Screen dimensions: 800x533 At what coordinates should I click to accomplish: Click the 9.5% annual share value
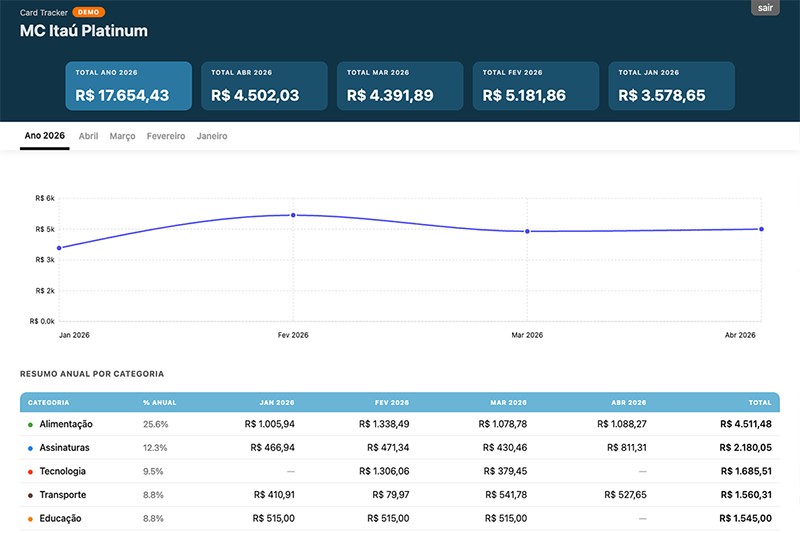[153, 471]
